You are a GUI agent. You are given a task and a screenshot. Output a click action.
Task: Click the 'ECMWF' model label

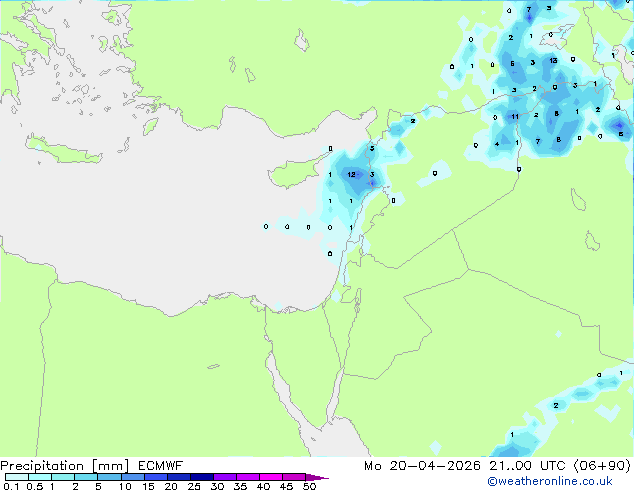click(x=161, y=466)
